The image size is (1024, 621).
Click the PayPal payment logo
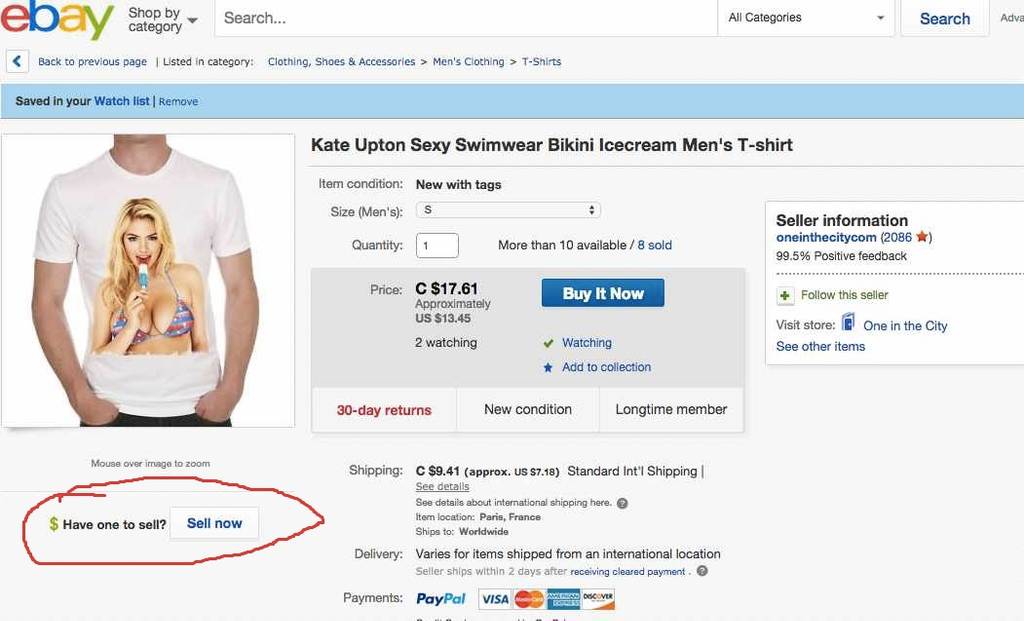click(440, 599)
